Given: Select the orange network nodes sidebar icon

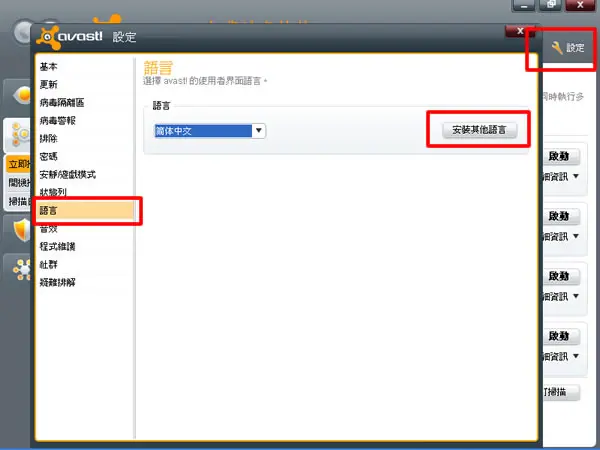Looking at the screenshot, I should point(21,269).
